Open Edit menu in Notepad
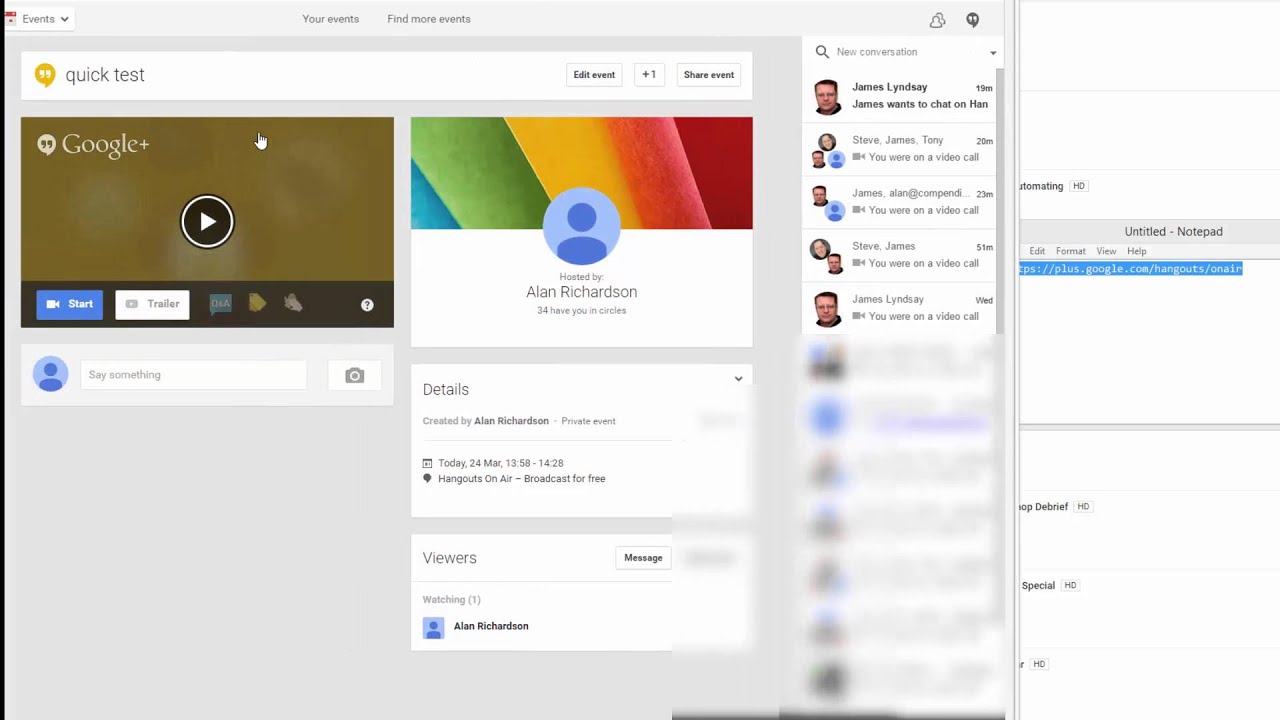The width and height of the screenshot is (1280, 720). click(x=1037, y=251)
